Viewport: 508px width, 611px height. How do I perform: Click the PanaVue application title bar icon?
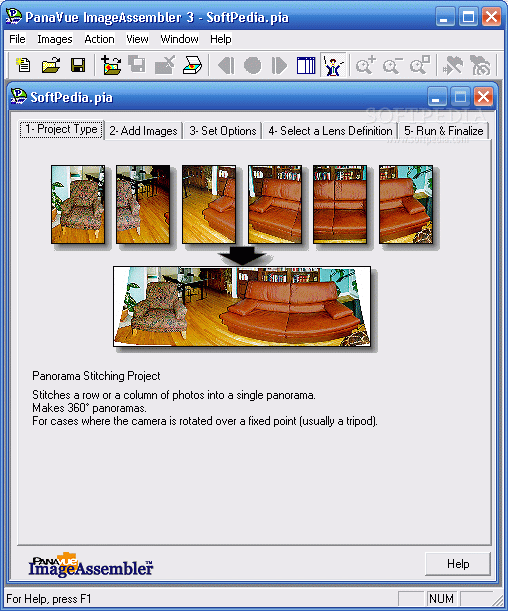click(14, 16)
